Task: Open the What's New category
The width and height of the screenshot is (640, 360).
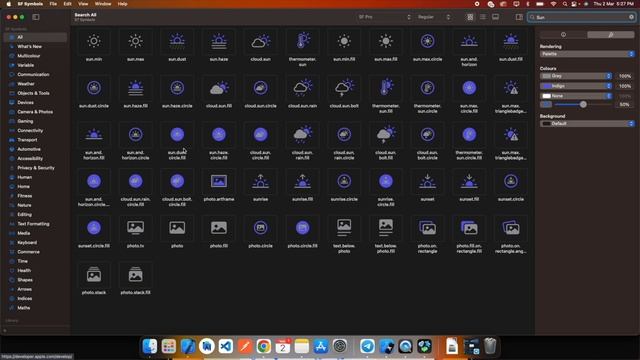Action: (35, 47)
